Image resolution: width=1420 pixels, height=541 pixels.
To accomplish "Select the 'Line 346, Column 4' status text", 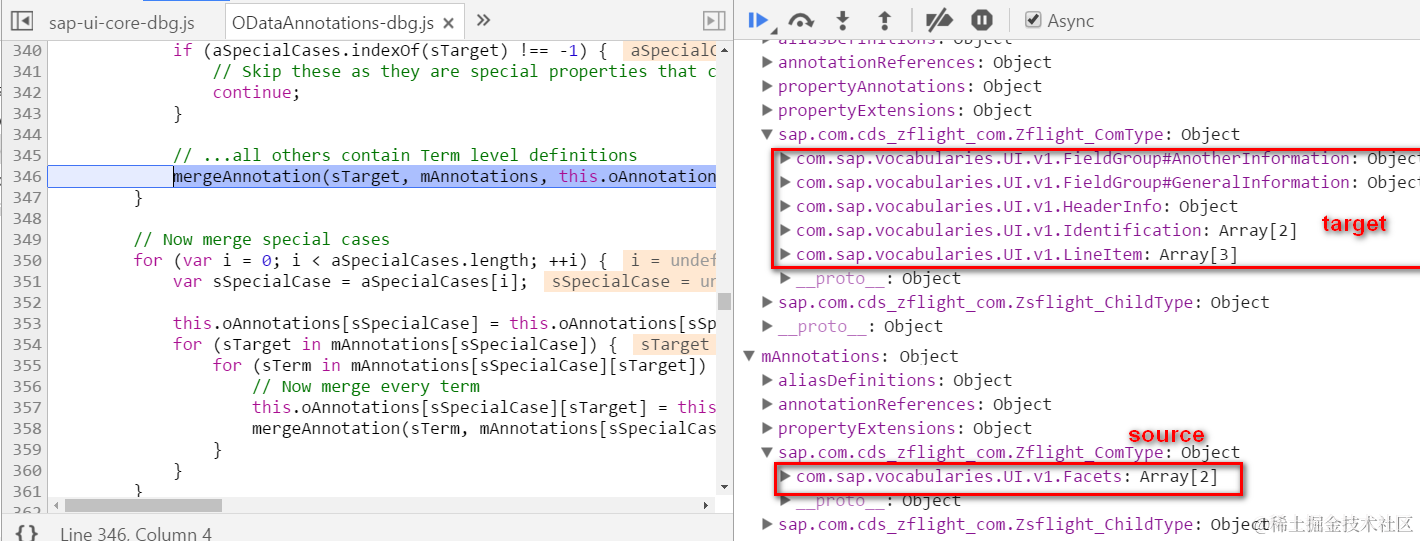I will click(136, 533).
